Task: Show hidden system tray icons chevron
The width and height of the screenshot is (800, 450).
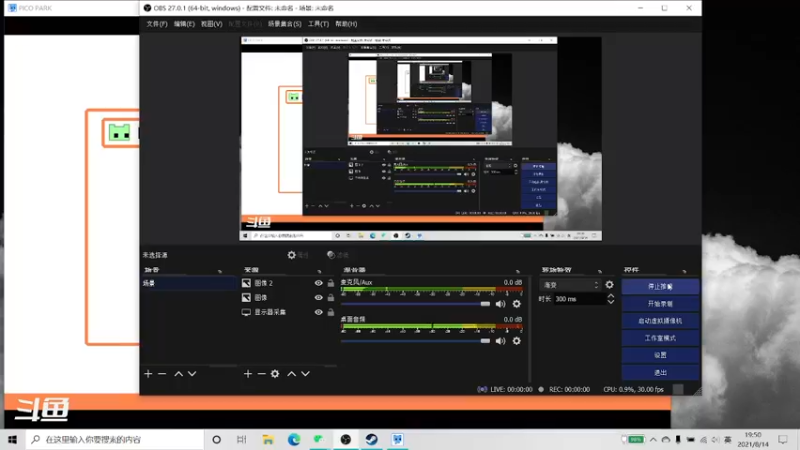Action: click(653, 439)
